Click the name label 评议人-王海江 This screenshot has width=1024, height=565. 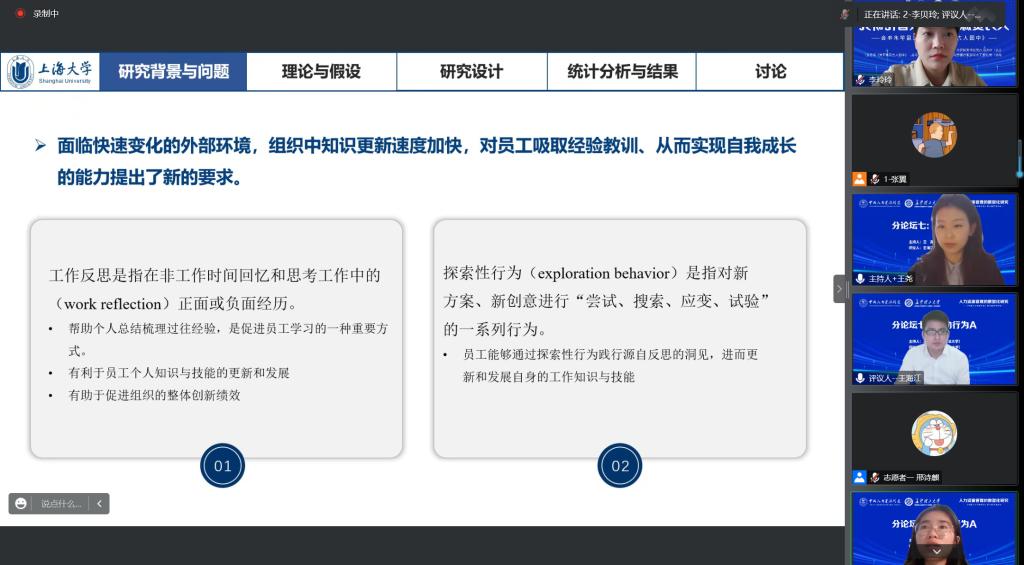pos(895,378)
